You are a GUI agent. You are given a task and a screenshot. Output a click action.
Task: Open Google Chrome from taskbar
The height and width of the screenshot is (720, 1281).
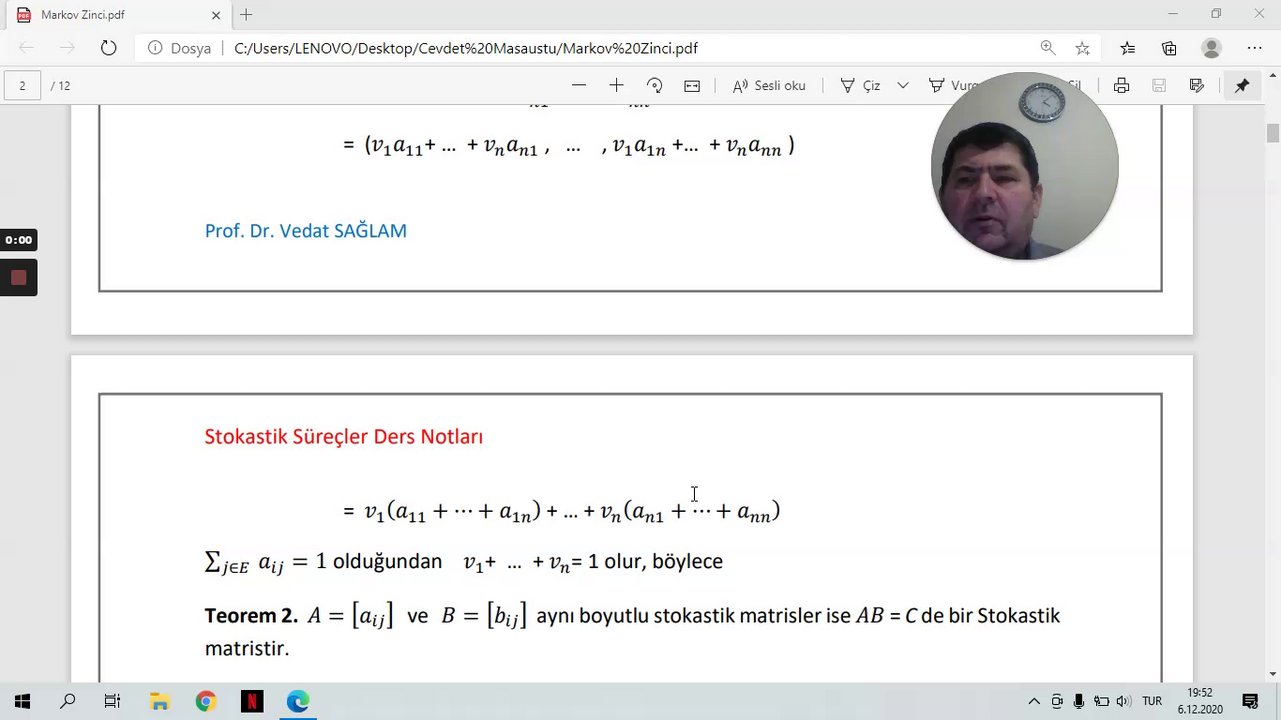click(x=205, y=701)
